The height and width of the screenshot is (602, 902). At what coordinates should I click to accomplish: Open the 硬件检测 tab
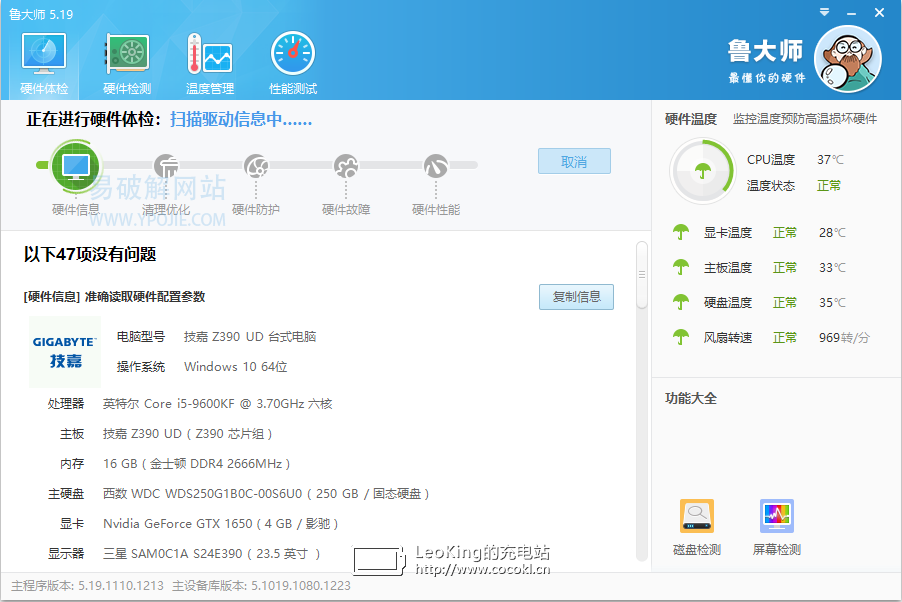127,63
